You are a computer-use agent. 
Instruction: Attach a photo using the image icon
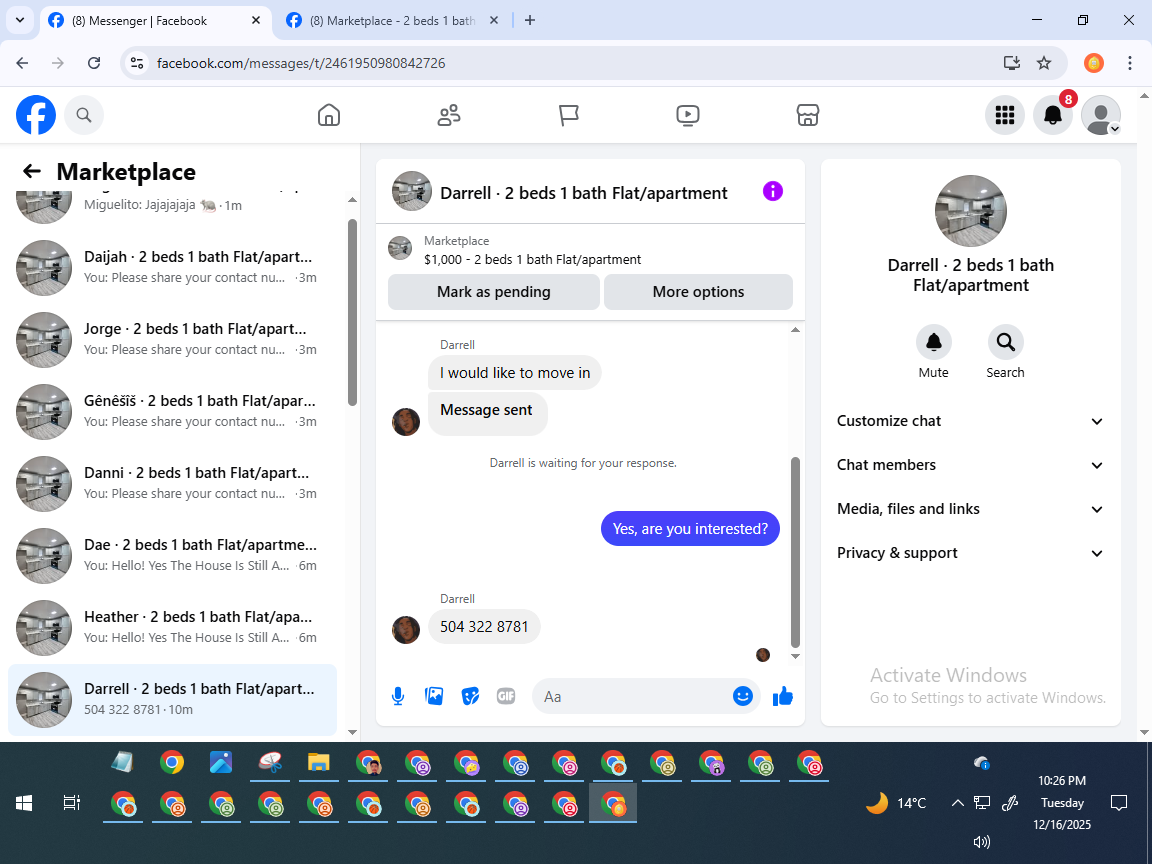click(x=434, y=696)
